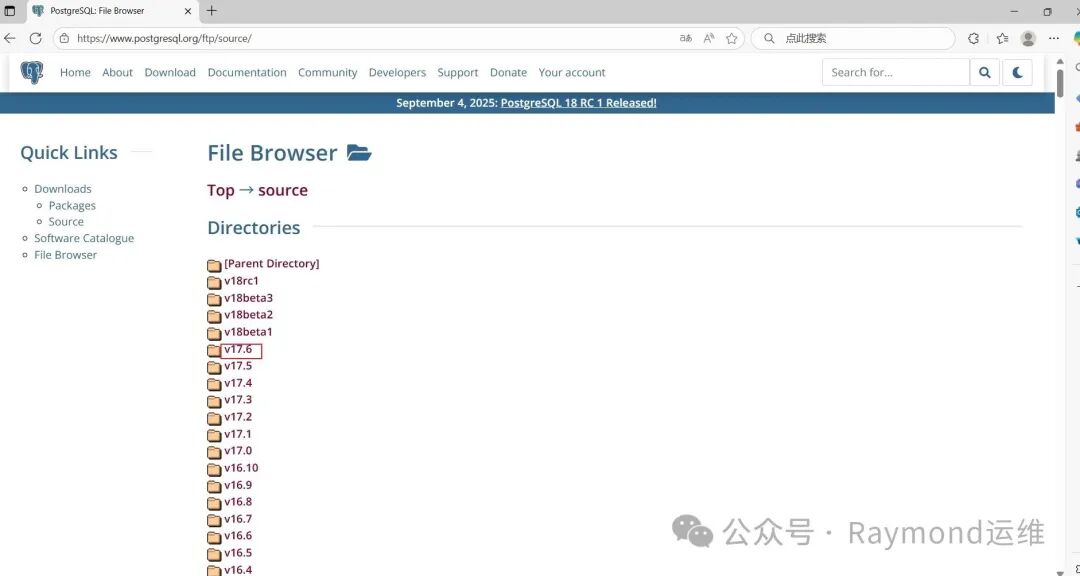Screen dimensions: 1080x576
Task: Go to the Download menu item
Action: pos(170,72)
